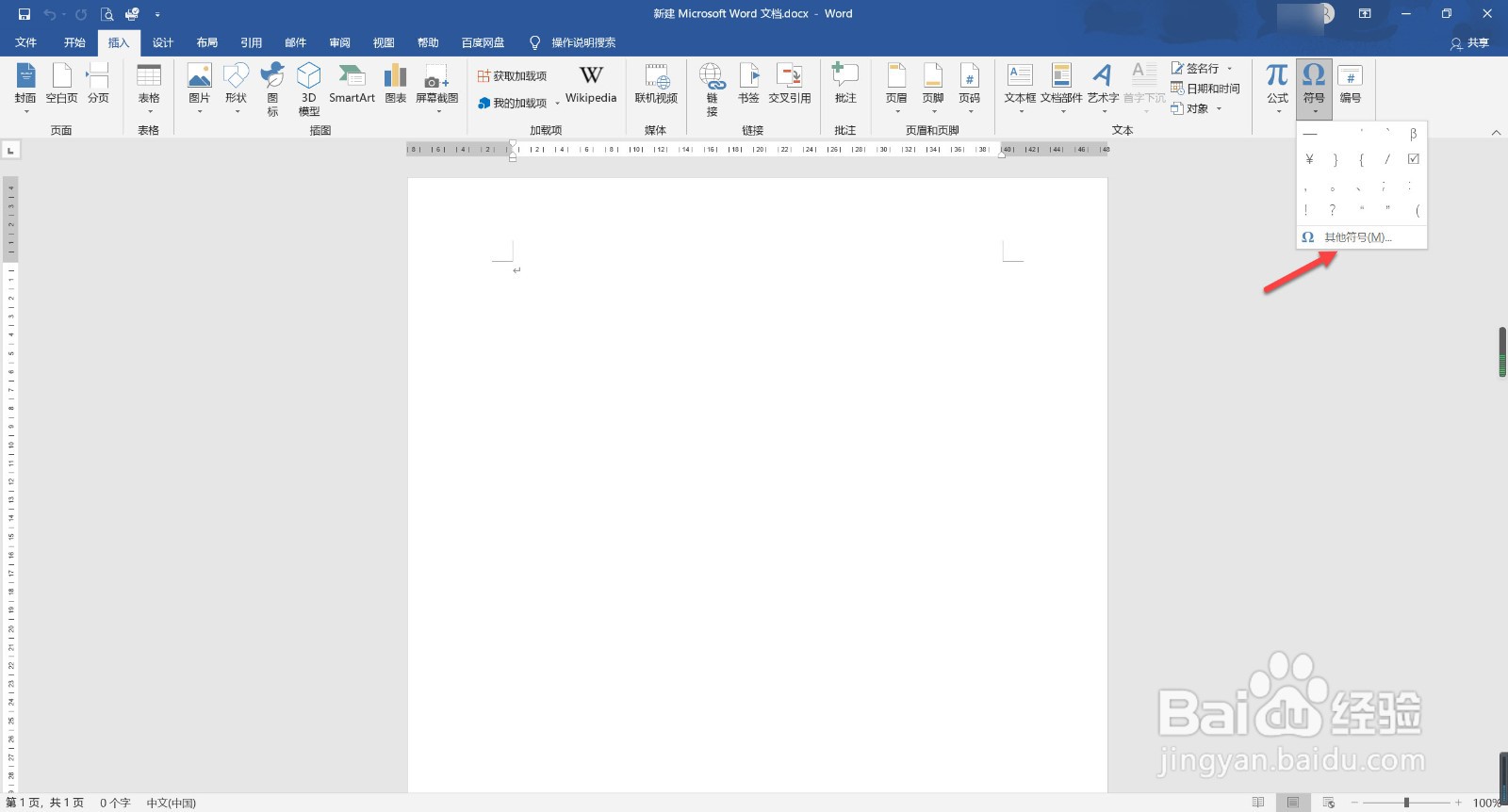Insert a Cross-reference (交叉引用)

pos(790,83)
